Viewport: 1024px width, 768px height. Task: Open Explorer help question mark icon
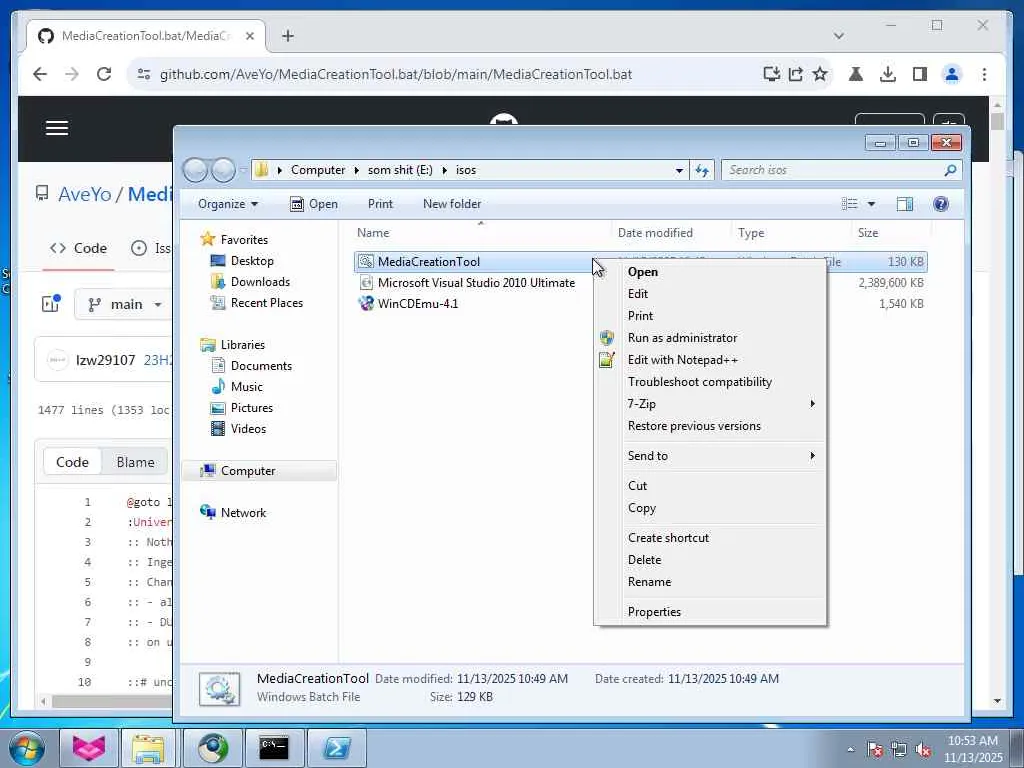tap(940, 204)
